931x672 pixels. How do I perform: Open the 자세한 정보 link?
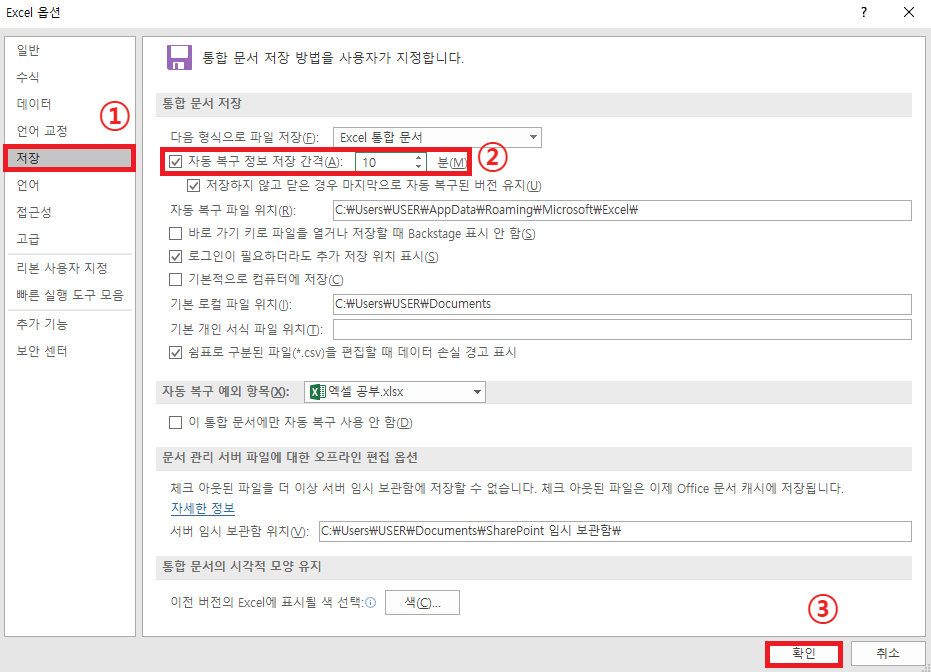(x=203, y=508)
